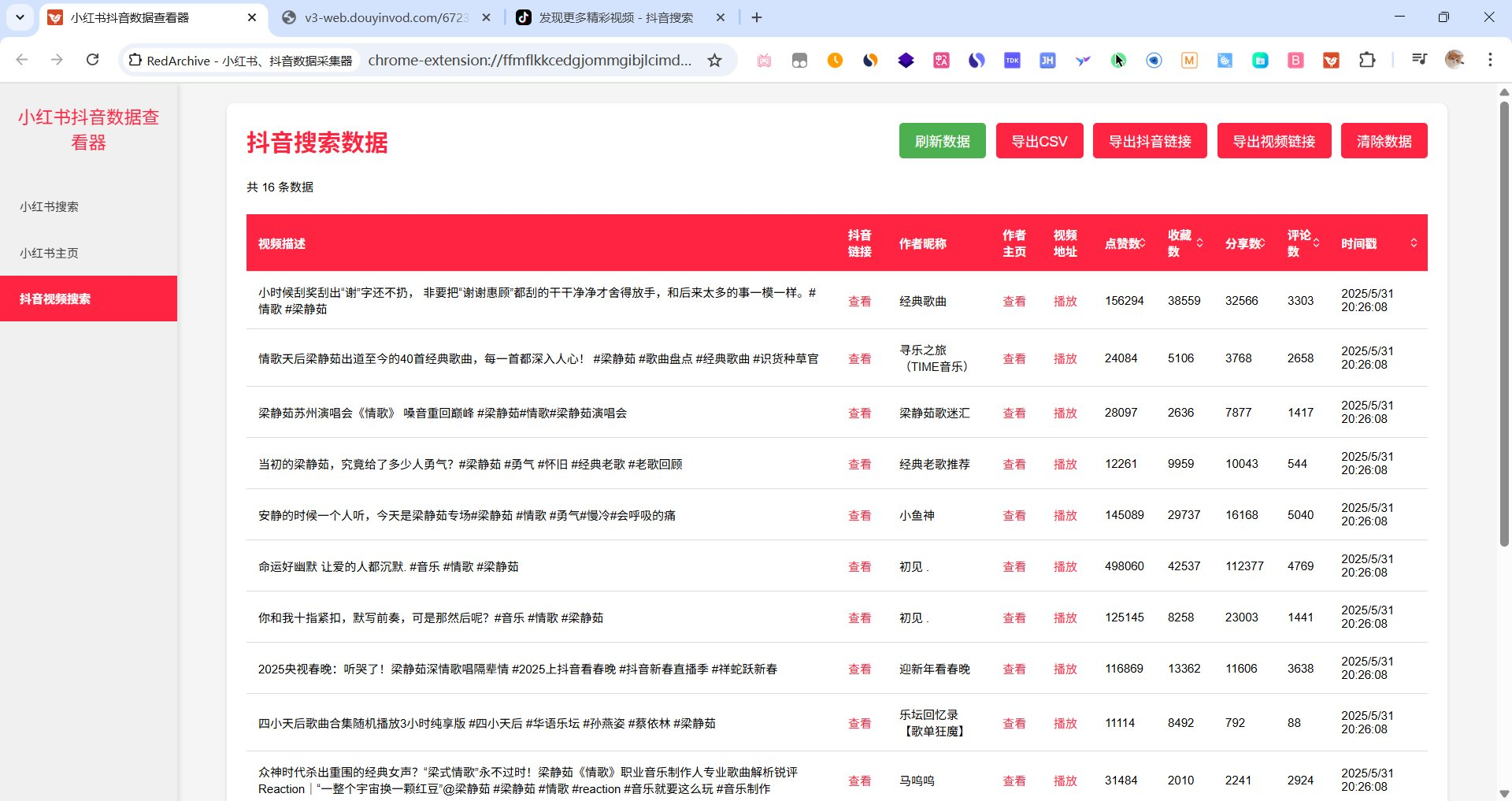The height and width of the screenshot is (801, 1512).
Task: Open the gray two-eyed extension icon
Action: 799,61
